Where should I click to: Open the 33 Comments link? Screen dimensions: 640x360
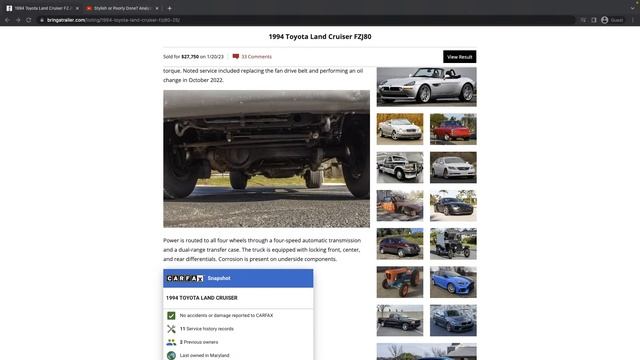click(x=256, y=57)
